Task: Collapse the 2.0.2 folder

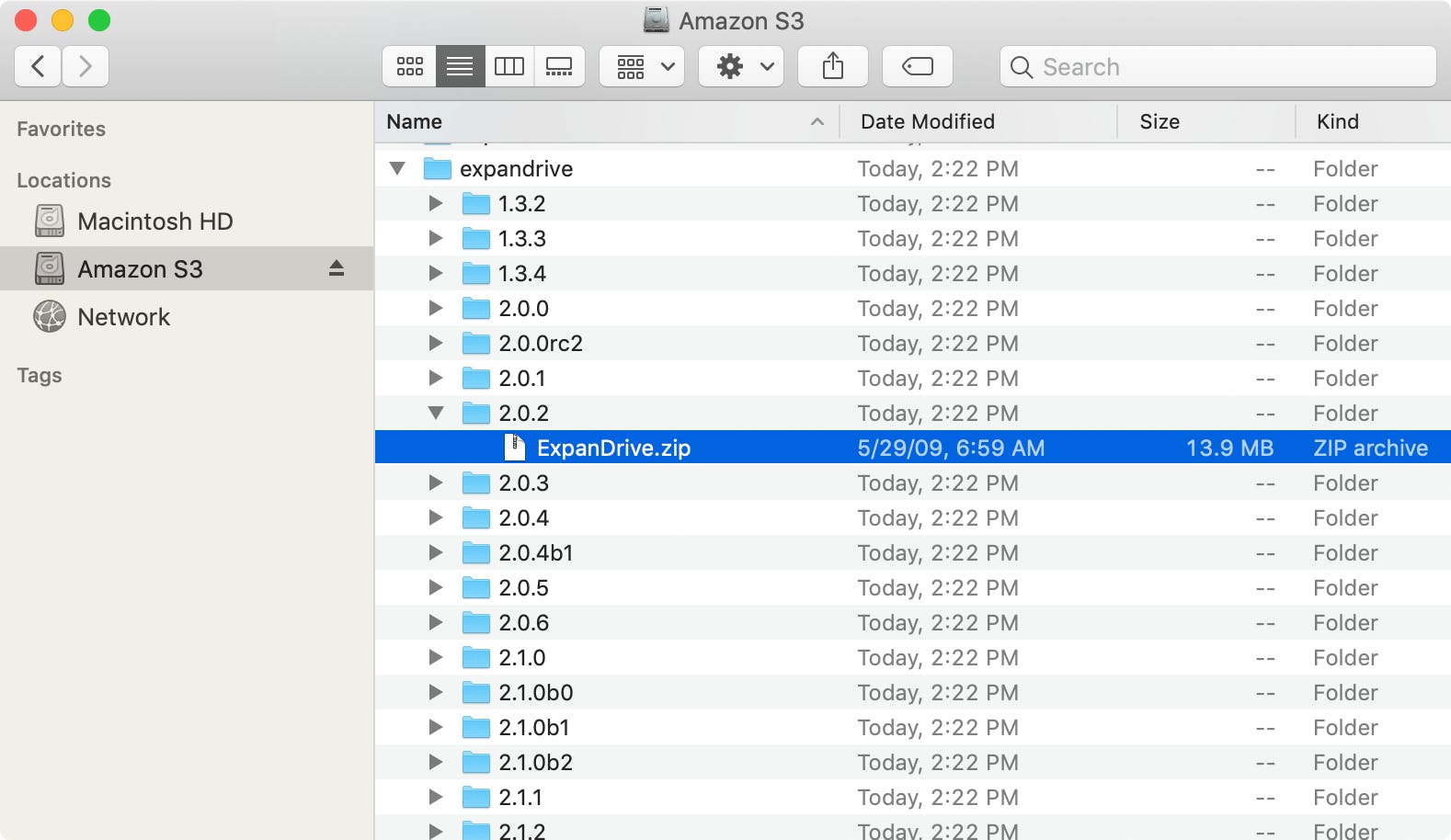Action: click(436, 413)
